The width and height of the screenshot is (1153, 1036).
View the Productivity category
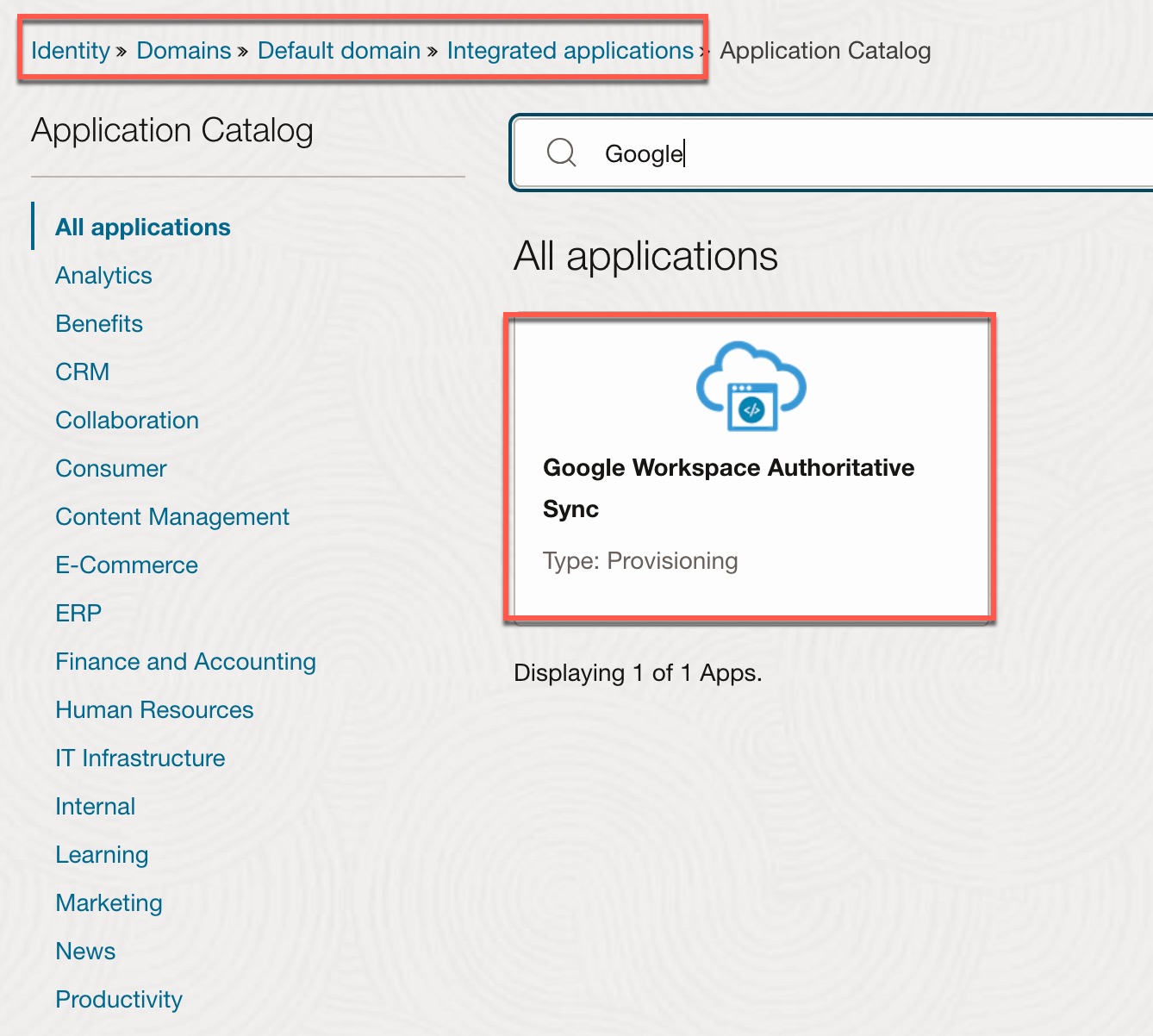(x=119, y=1000)
